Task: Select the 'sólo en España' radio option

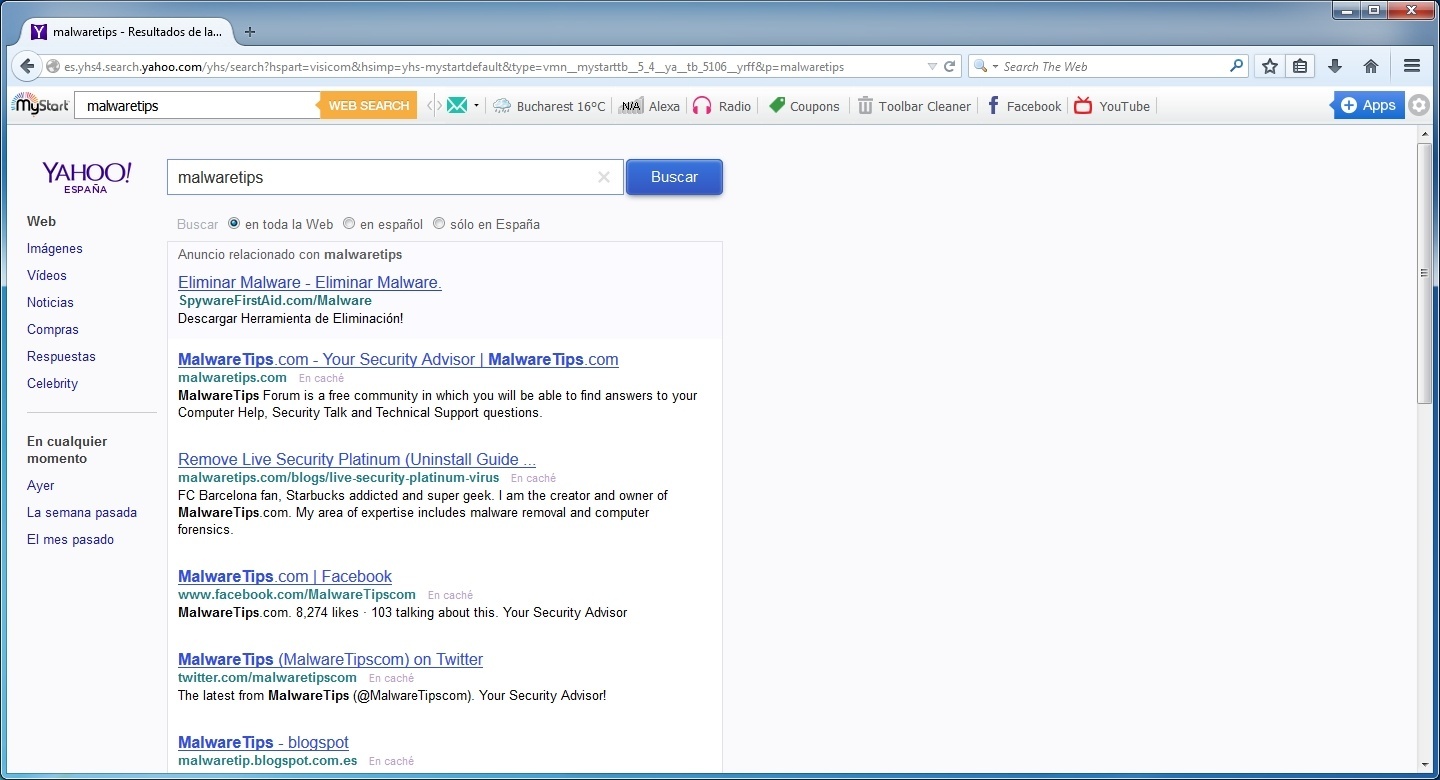Action: click(439, 223)
